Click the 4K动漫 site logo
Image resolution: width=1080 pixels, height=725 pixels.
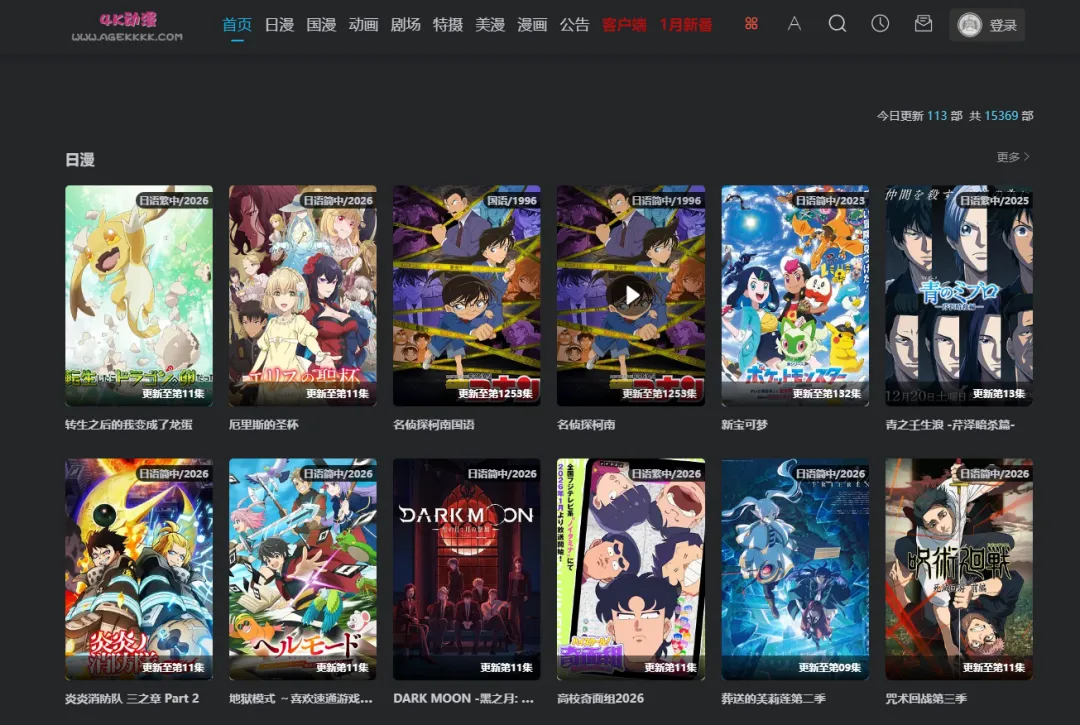(x=127, y=27)
